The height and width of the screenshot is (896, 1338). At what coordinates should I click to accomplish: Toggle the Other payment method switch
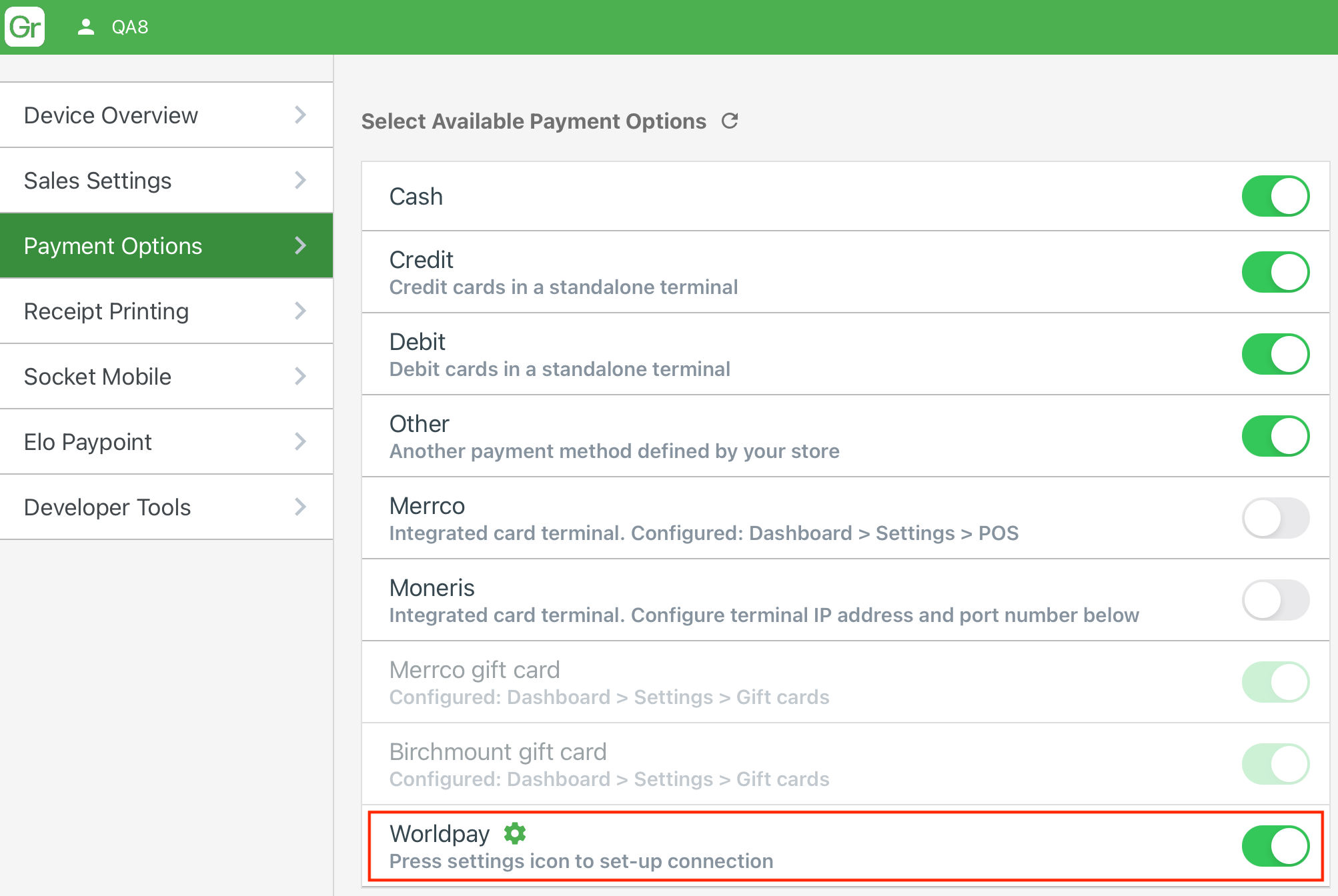click(1275, 436)
